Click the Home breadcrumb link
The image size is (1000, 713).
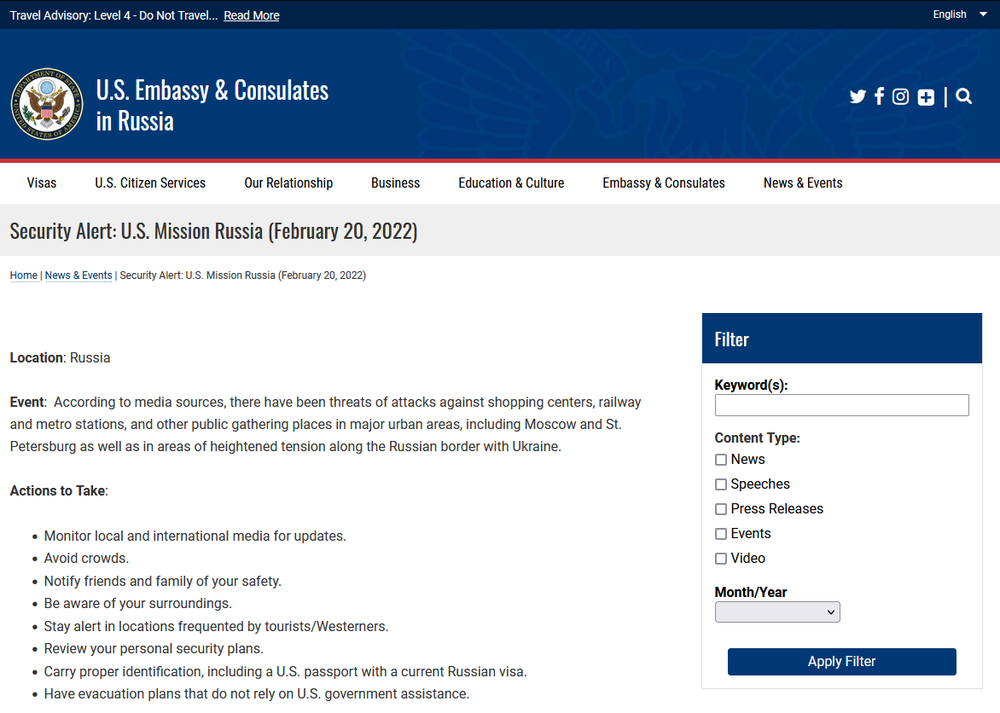pos(24,276)
